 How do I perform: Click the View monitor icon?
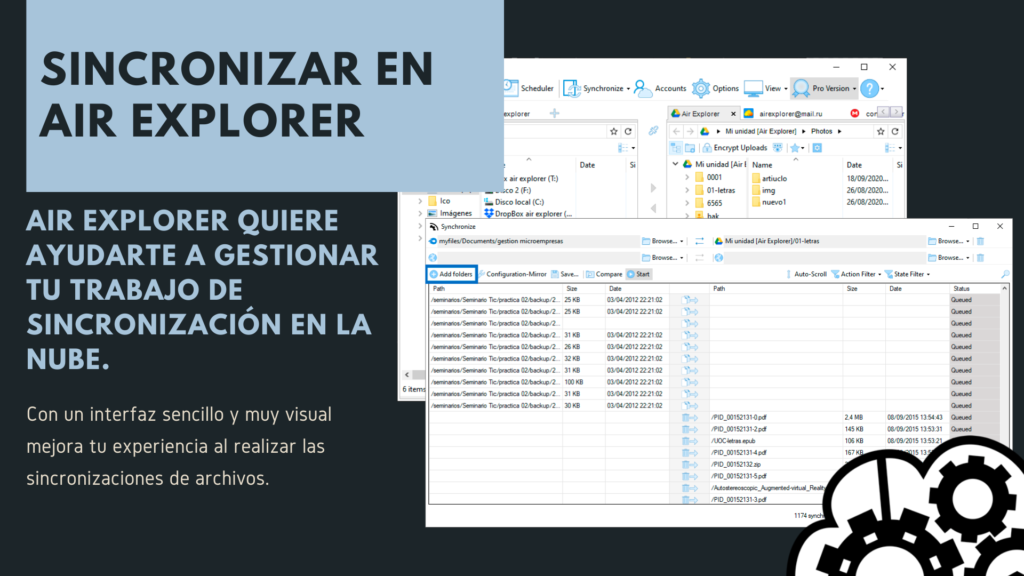pyautogui.click(x=753, y=88)
